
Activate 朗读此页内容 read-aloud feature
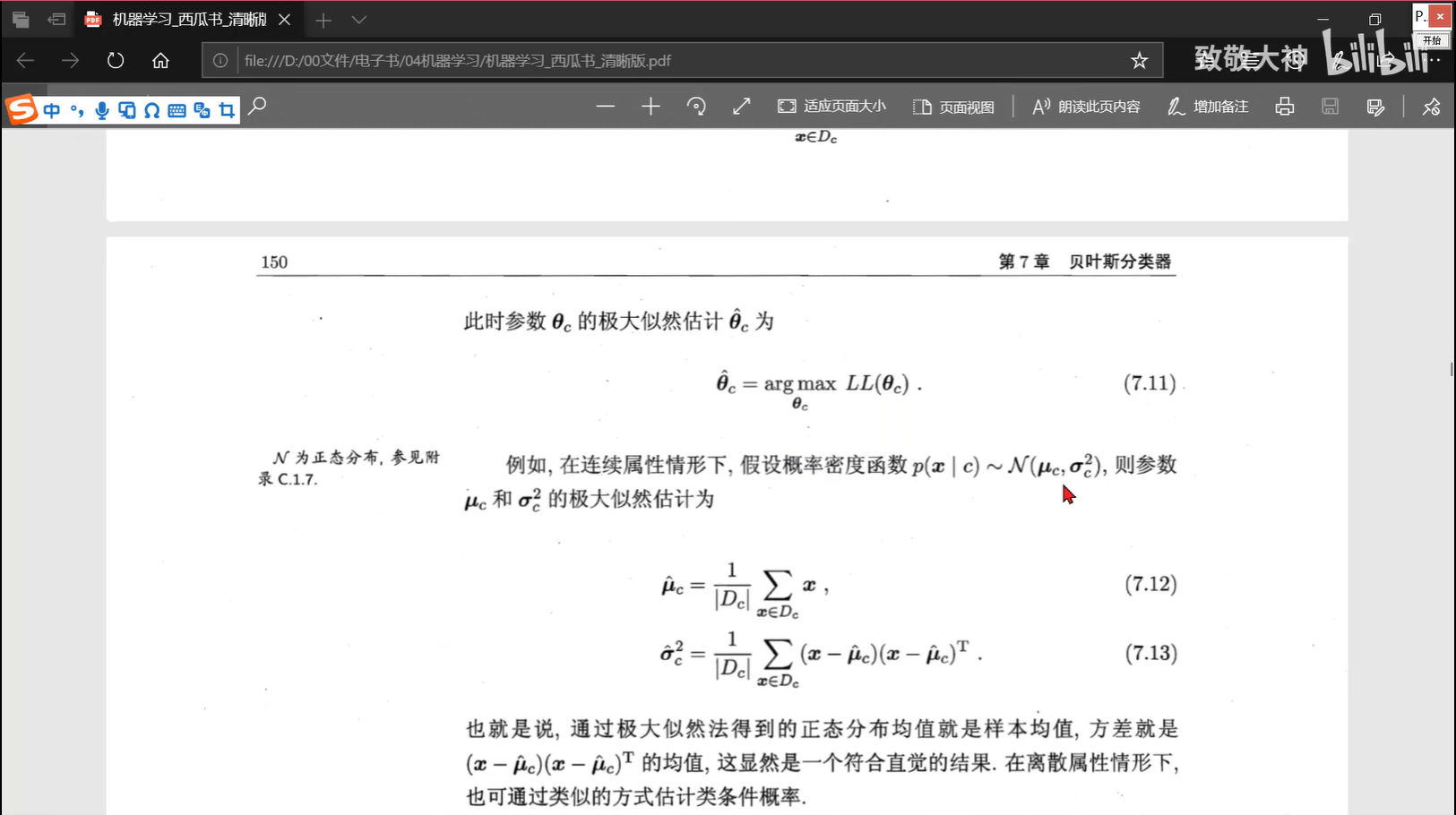click(1084, 106)
